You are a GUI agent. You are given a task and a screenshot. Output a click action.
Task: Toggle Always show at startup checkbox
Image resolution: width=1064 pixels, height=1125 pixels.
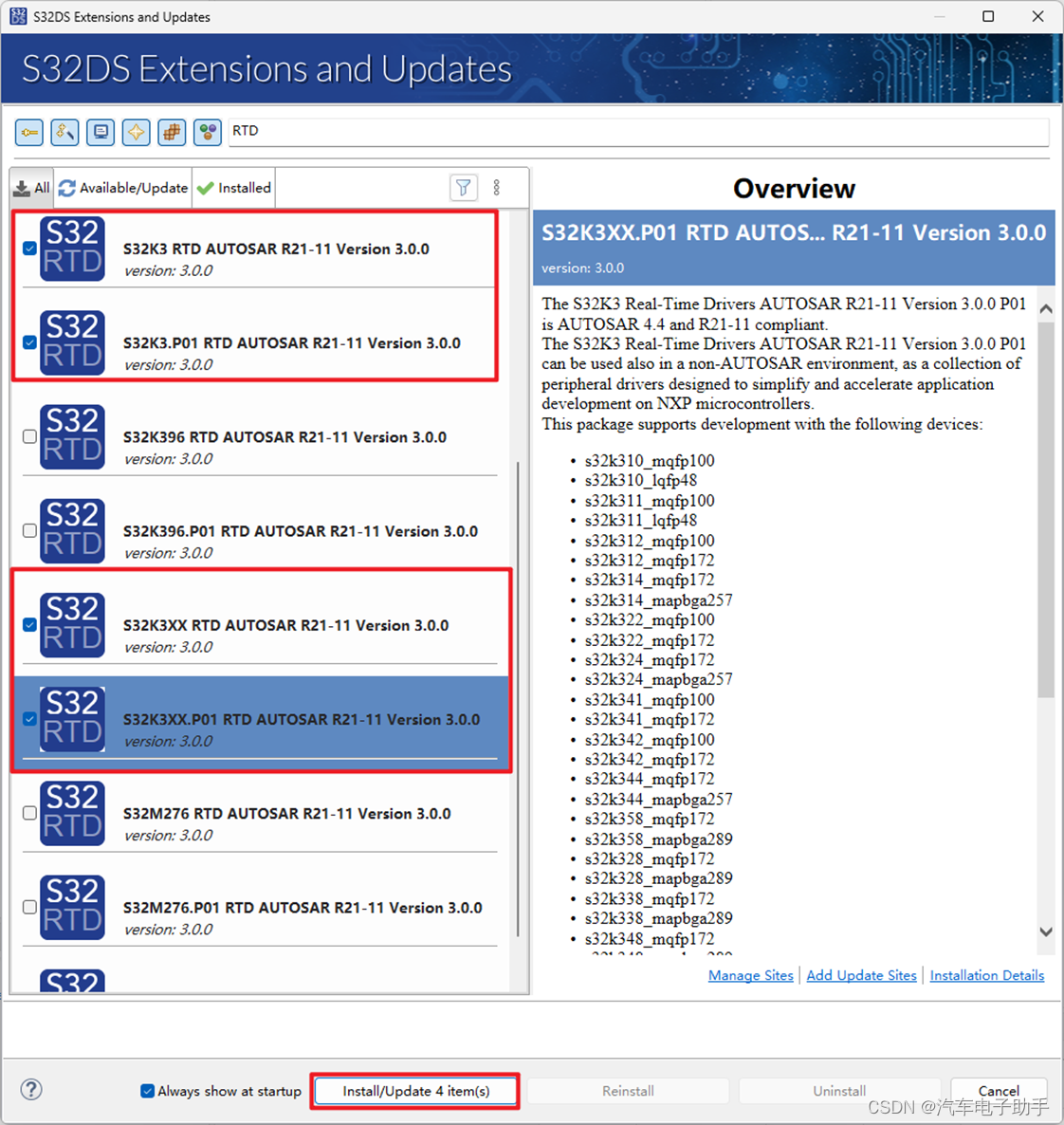coord(147,1091)
